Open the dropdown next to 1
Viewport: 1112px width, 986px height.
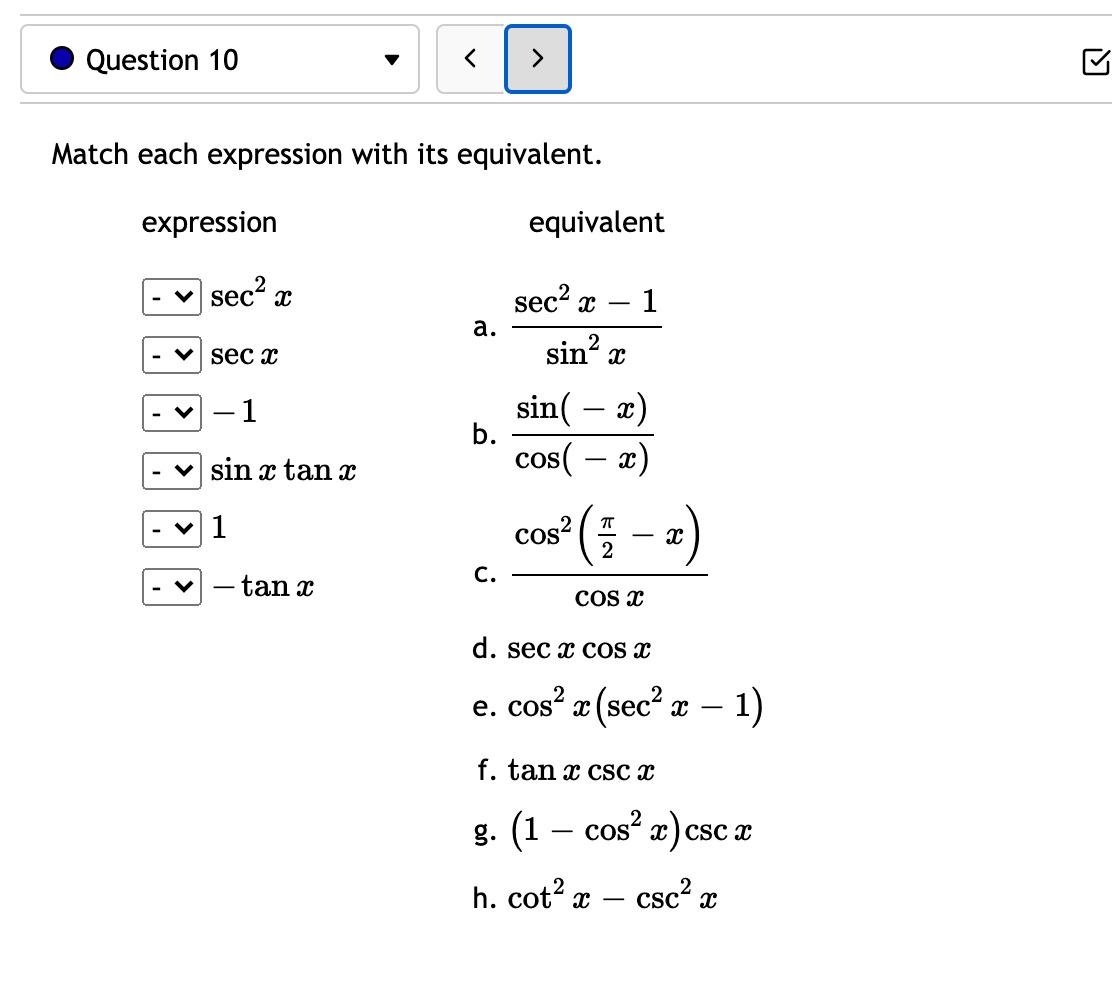pos(170,528)
